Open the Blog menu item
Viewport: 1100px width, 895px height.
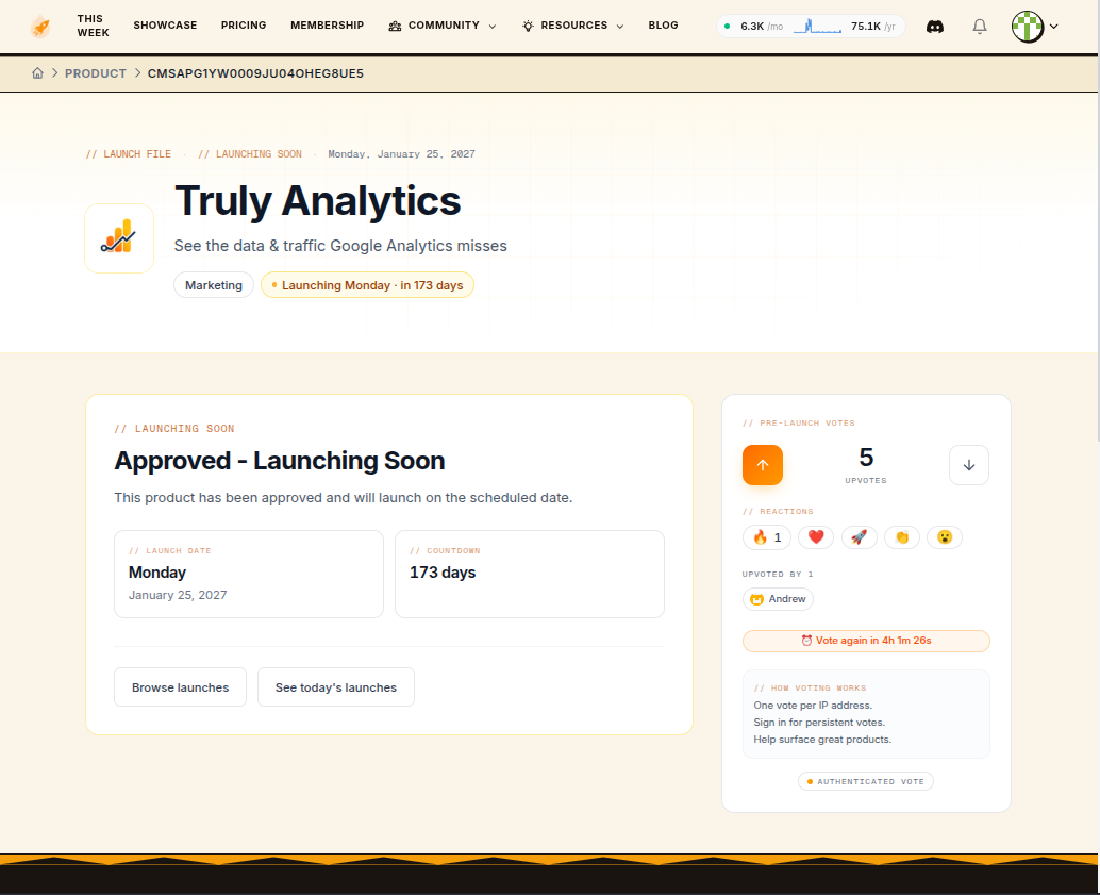coord(663,25)
